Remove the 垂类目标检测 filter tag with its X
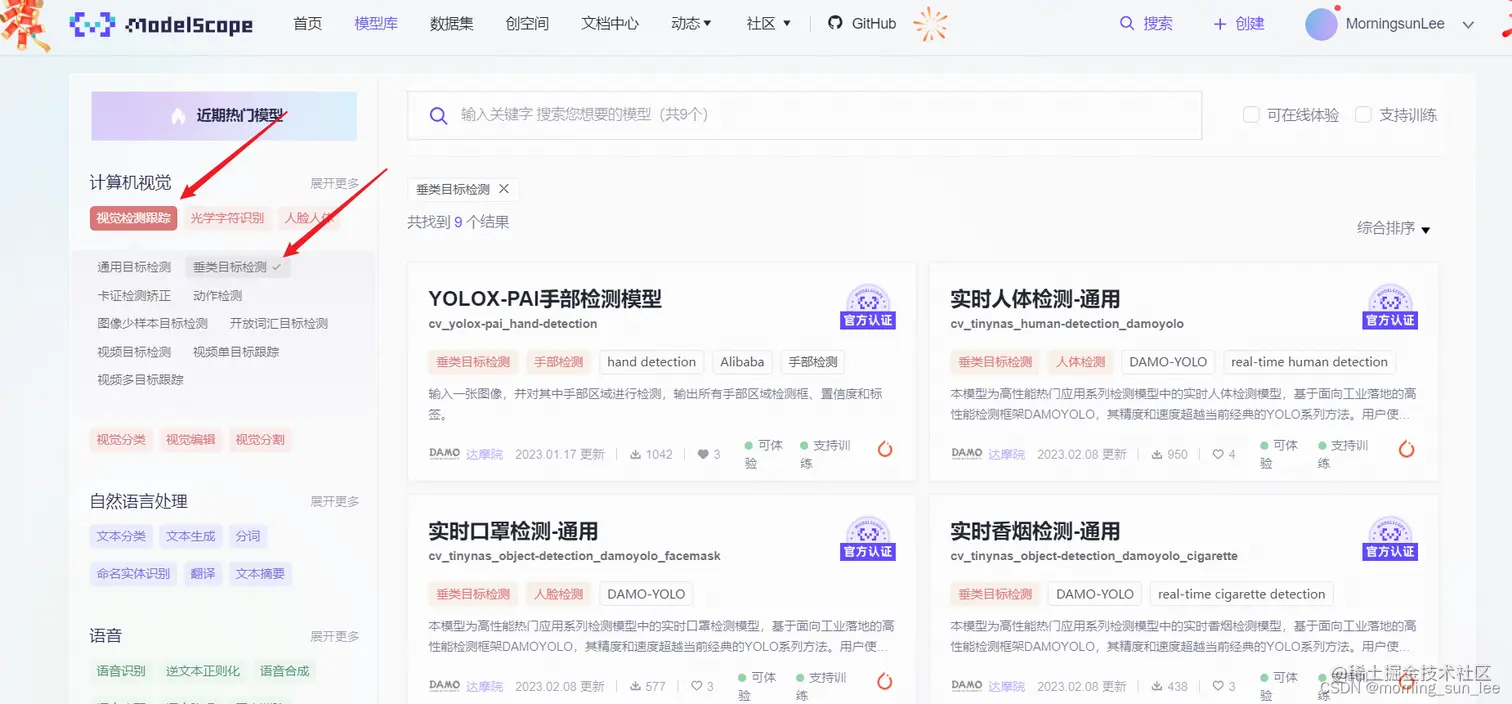1512x704 pixels. 504,188
